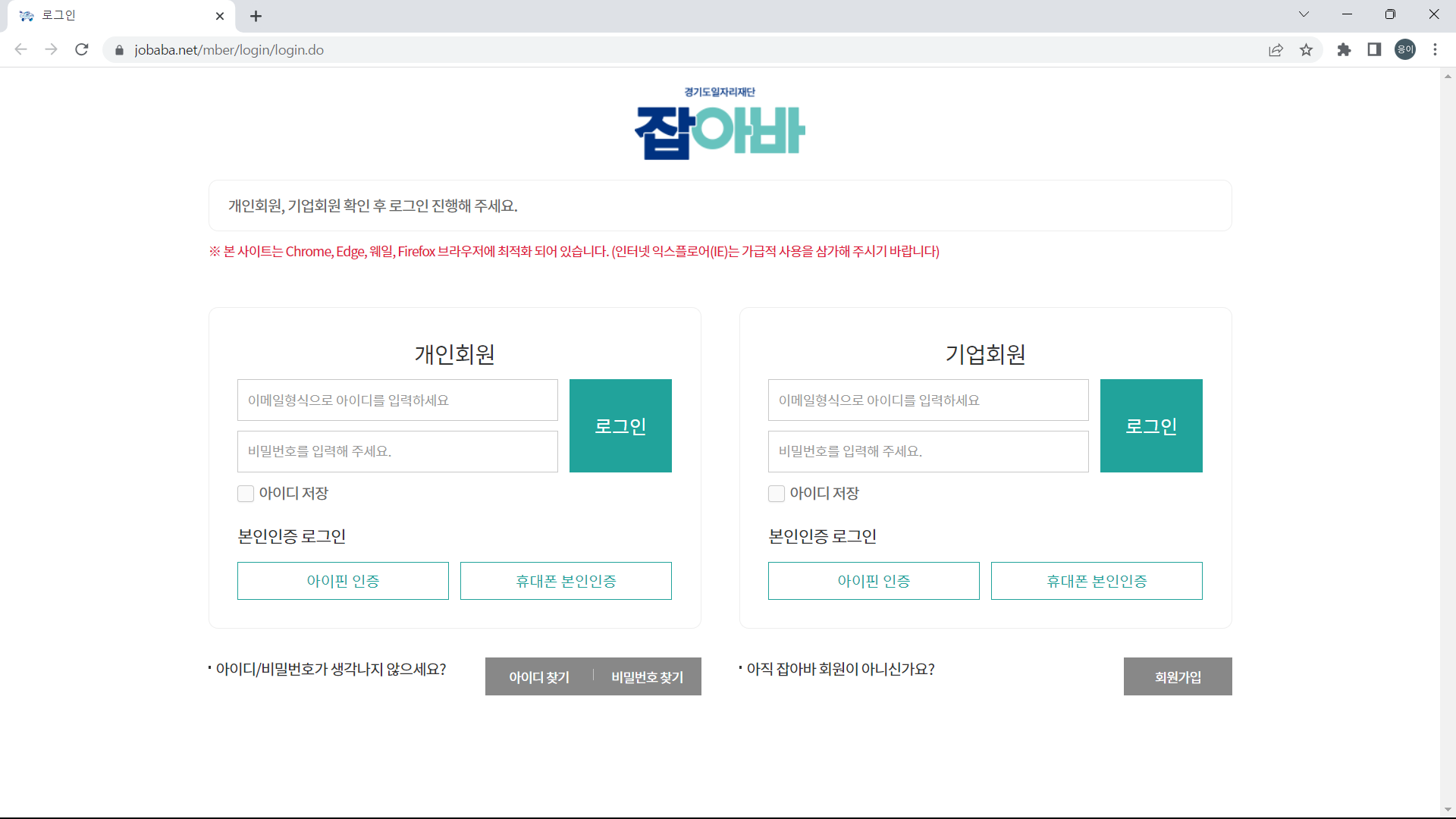Click the 회원가입 button
The image size is (1456, 819).
(x=1178, y=676)
